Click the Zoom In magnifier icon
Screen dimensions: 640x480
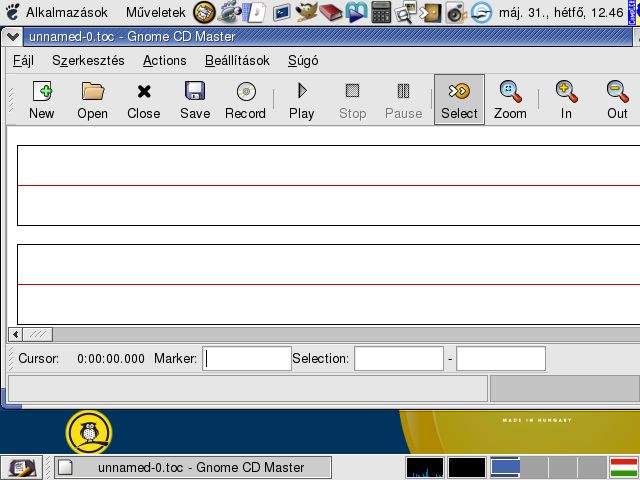pos(566,99)
